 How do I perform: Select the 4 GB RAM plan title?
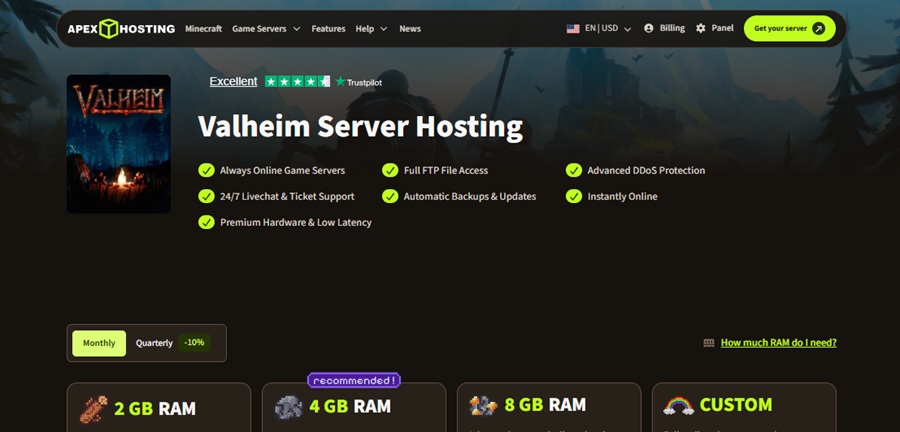point(350,406)
